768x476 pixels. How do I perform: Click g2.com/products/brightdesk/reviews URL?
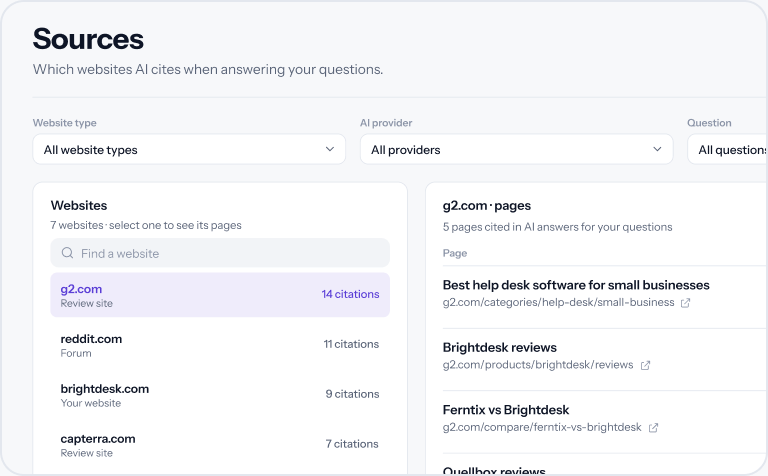pyautogui.click(x=538, y=364)
